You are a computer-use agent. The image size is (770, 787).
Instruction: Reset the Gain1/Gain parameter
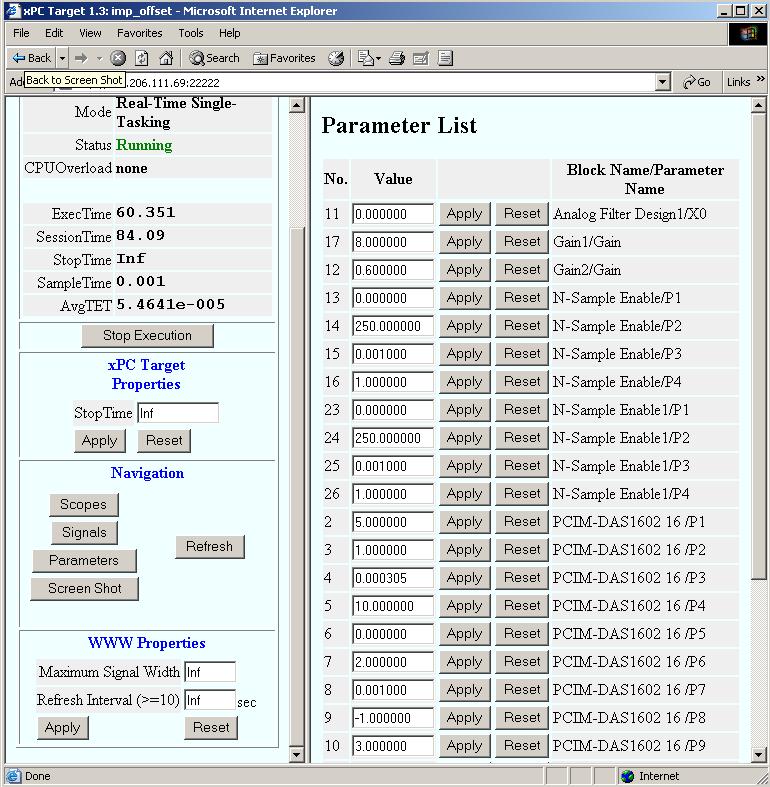(522, 242)
